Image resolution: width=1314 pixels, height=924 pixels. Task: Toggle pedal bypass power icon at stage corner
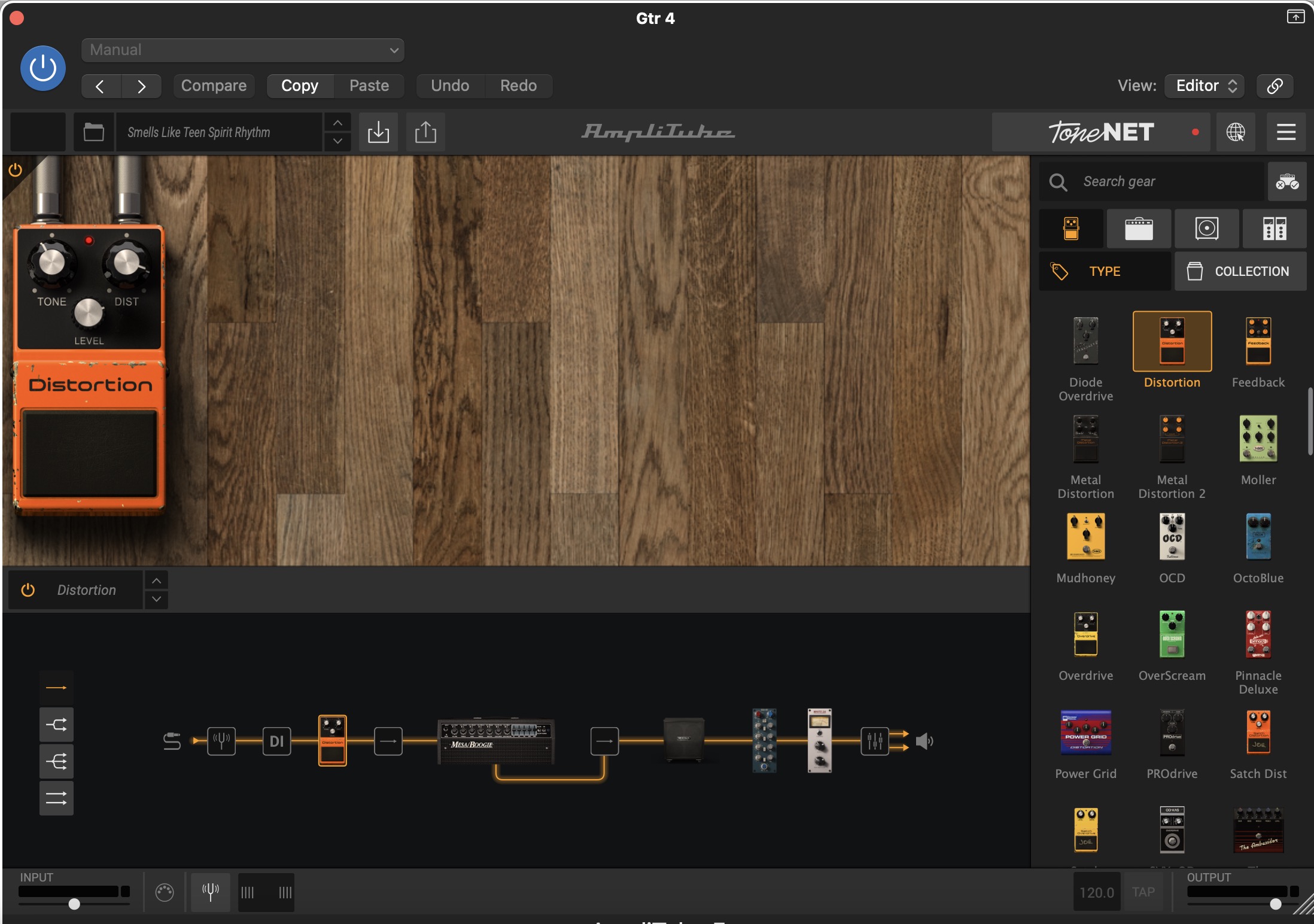16,170
